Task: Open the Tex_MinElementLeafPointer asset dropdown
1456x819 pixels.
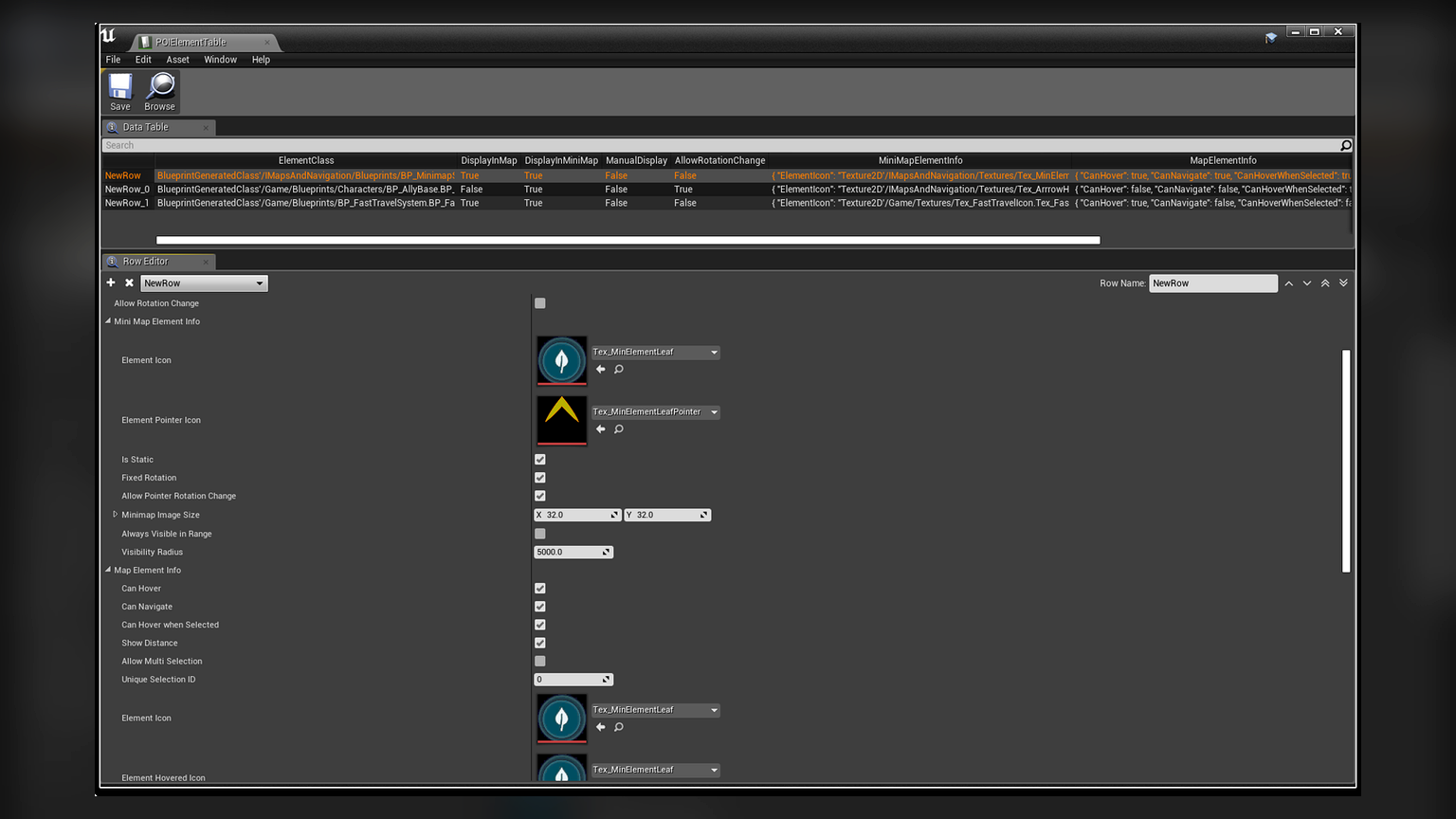Action: tap(655, 411)
